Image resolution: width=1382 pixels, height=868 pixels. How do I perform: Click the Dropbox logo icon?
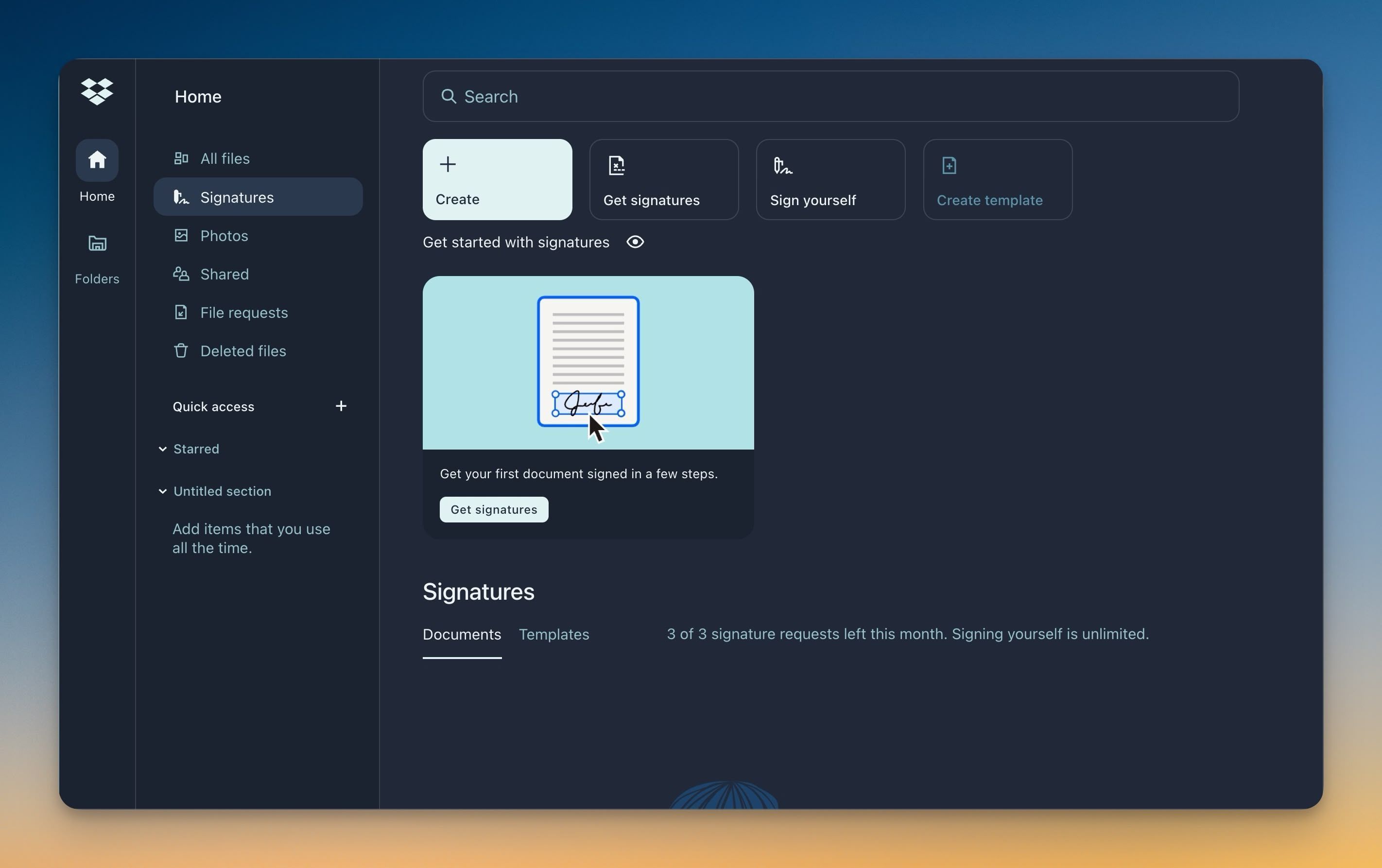pyautogui.click(x=96, y=92)
